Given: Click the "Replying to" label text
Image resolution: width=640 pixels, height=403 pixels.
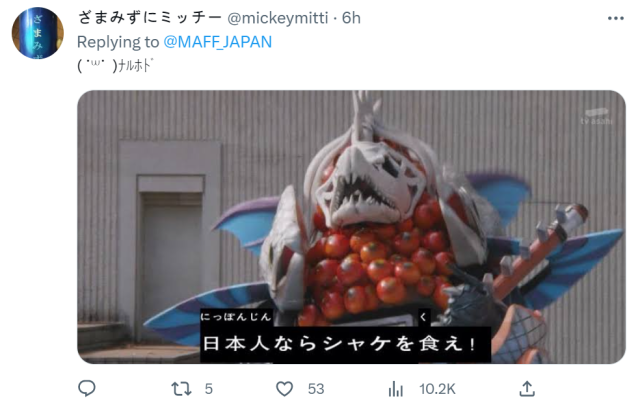Looking at the screenshot, I should pyautogui.click(x=118, y=42).
